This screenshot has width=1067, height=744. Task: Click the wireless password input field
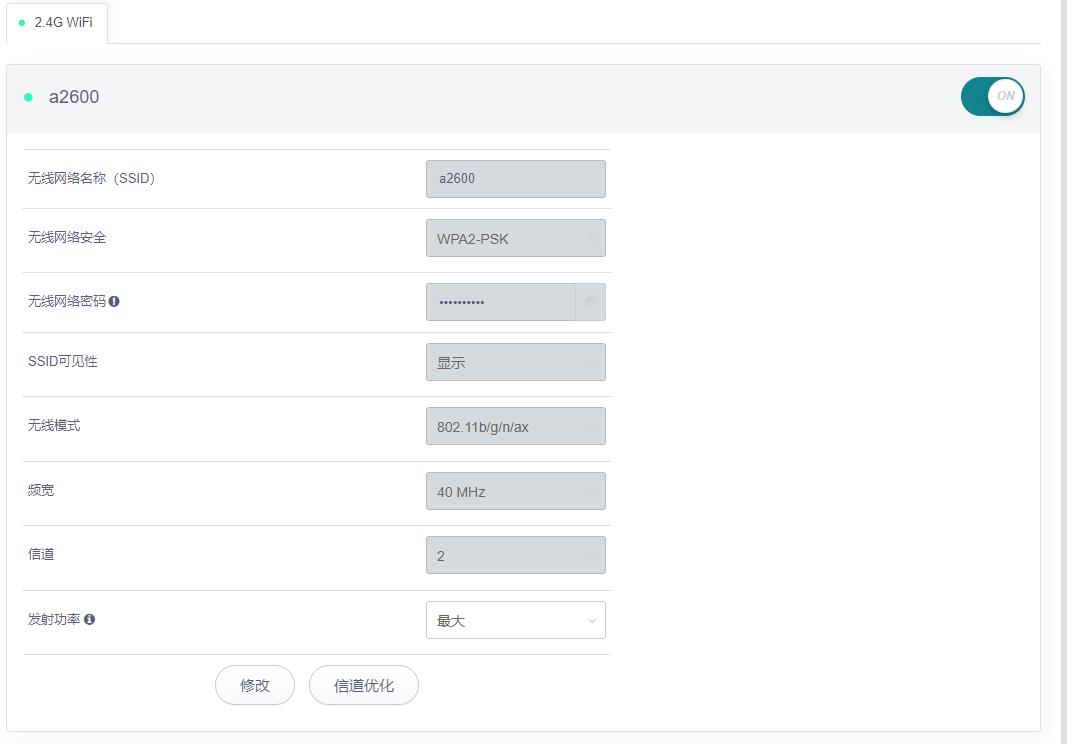click(x=500, y=301)
